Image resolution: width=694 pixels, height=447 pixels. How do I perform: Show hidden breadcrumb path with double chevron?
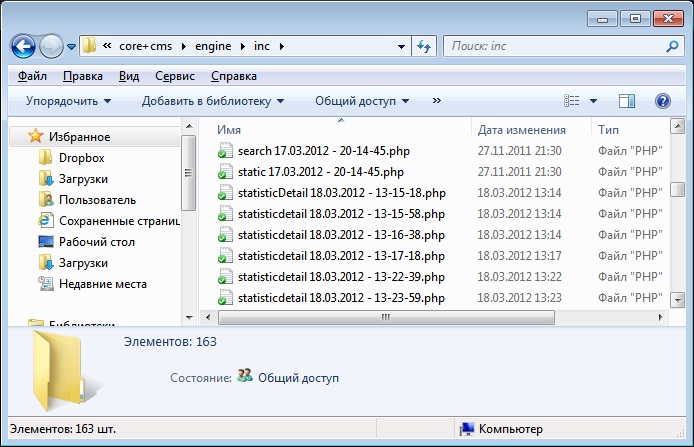click(107, 46)
